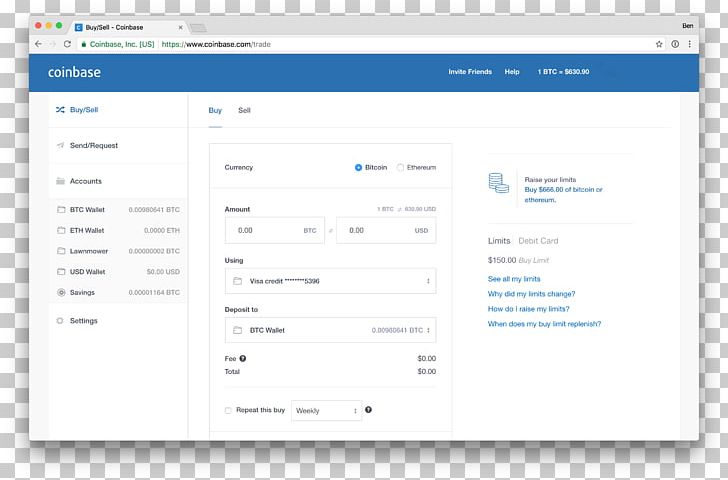Open the new tab button
Image resolution: width=728 pixels, height=480 pixels.
click(198, 28)
